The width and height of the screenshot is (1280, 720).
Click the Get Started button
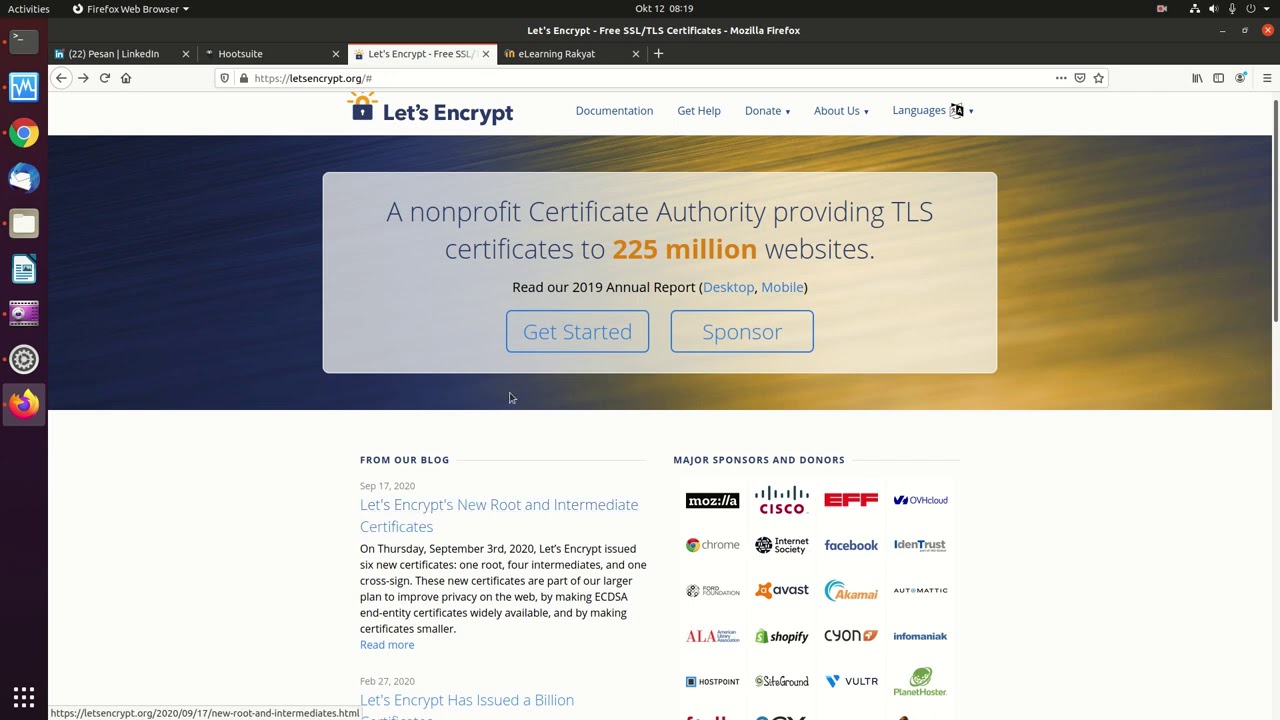tap(577, 331)
